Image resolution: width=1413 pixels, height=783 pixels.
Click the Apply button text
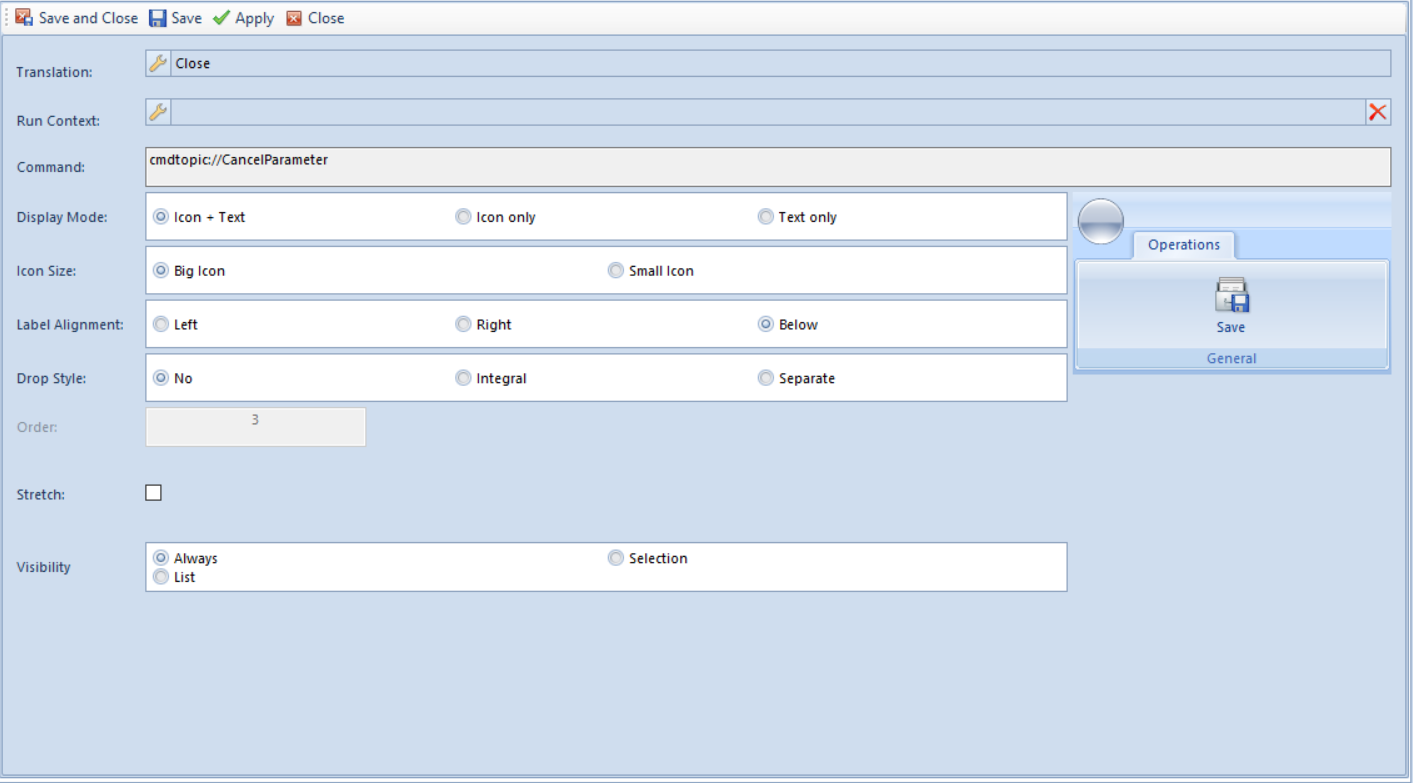[254, 18]
